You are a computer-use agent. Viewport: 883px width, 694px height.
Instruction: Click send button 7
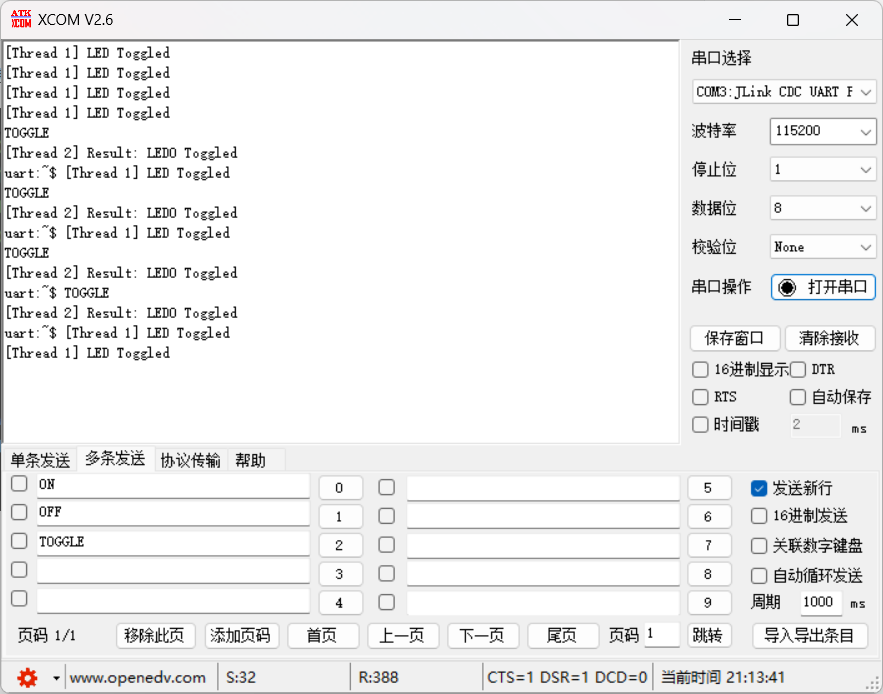pos(709,545)
